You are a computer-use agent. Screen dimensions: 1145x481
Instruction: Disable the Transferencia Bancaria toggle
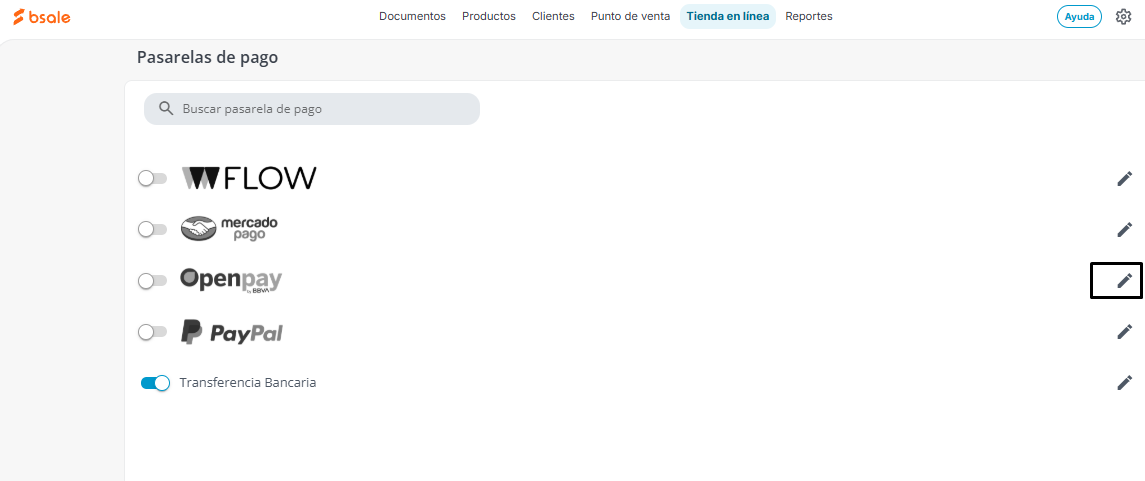(155, 382)
